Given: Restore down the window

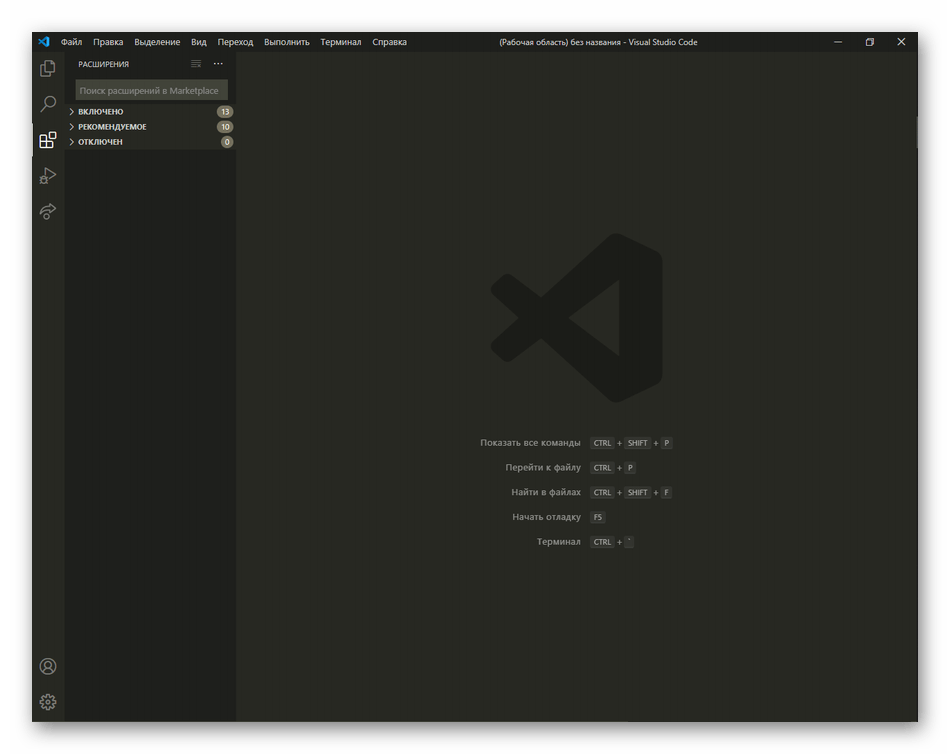Looking at the screenshot, I should tap(869, 42).
